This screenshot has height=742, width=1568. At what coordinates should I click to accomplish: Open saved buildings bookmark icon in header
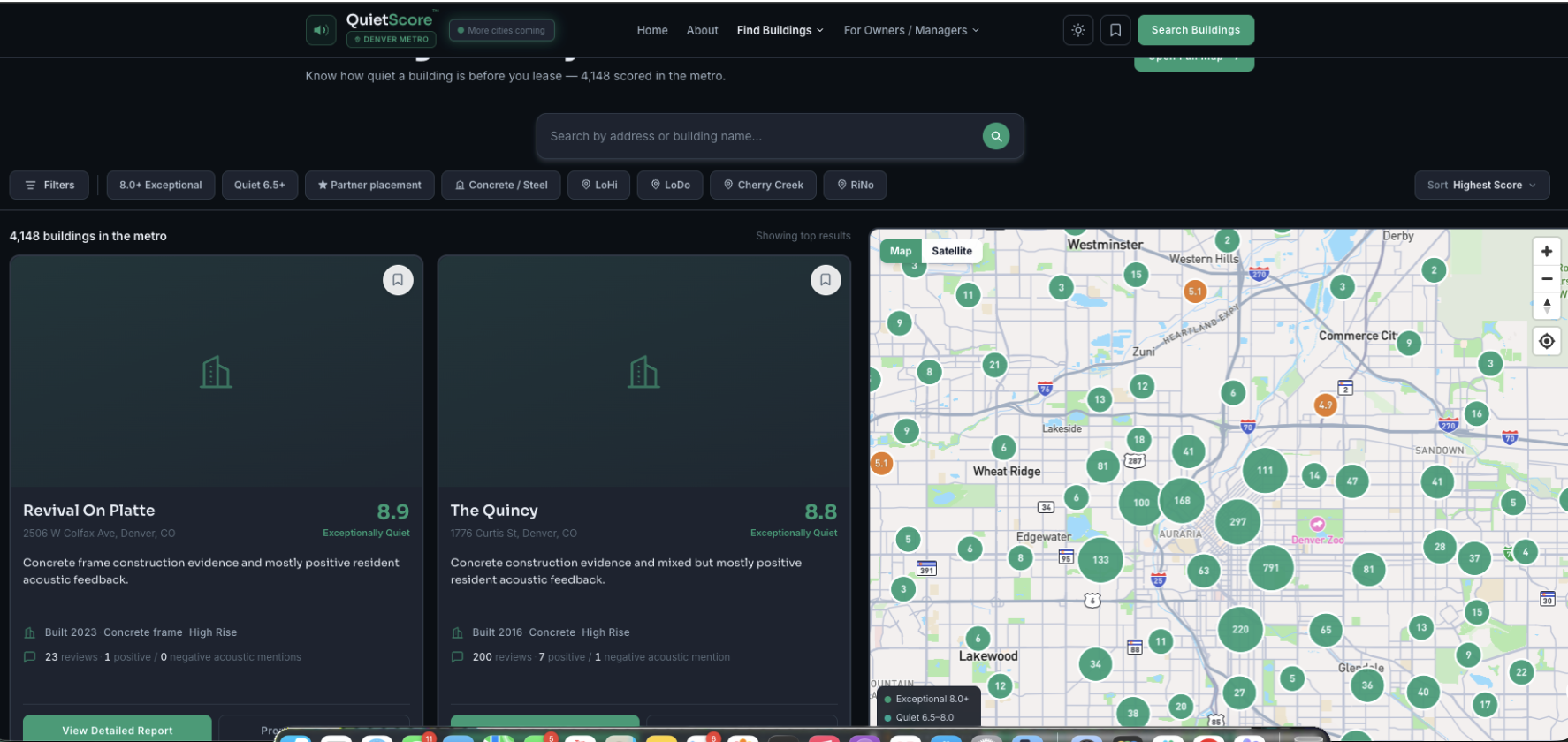pyautogui.click(x=1115, y=30)
